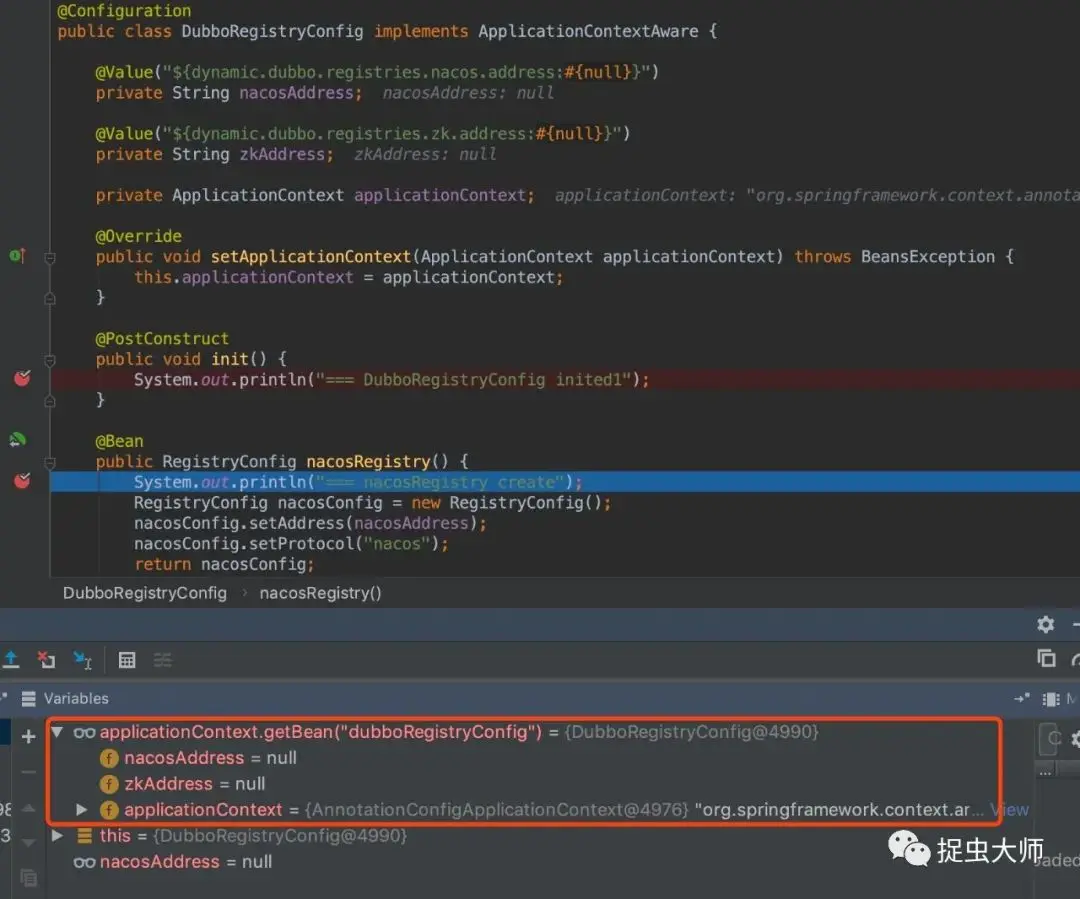Collapse the init method using its fold marker
Screen dimensions: 1080x899
(50, 360)
